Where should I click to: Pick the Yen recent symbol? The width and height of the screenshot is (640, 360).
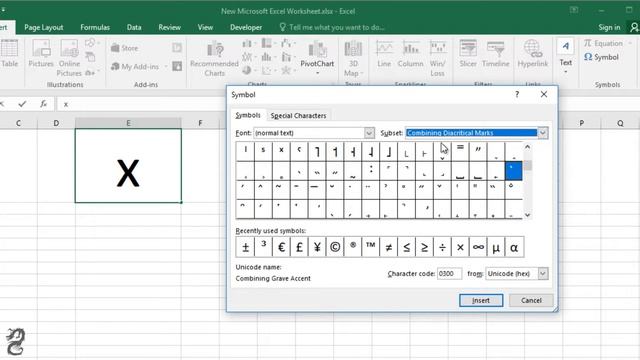[x=317, y=247]
